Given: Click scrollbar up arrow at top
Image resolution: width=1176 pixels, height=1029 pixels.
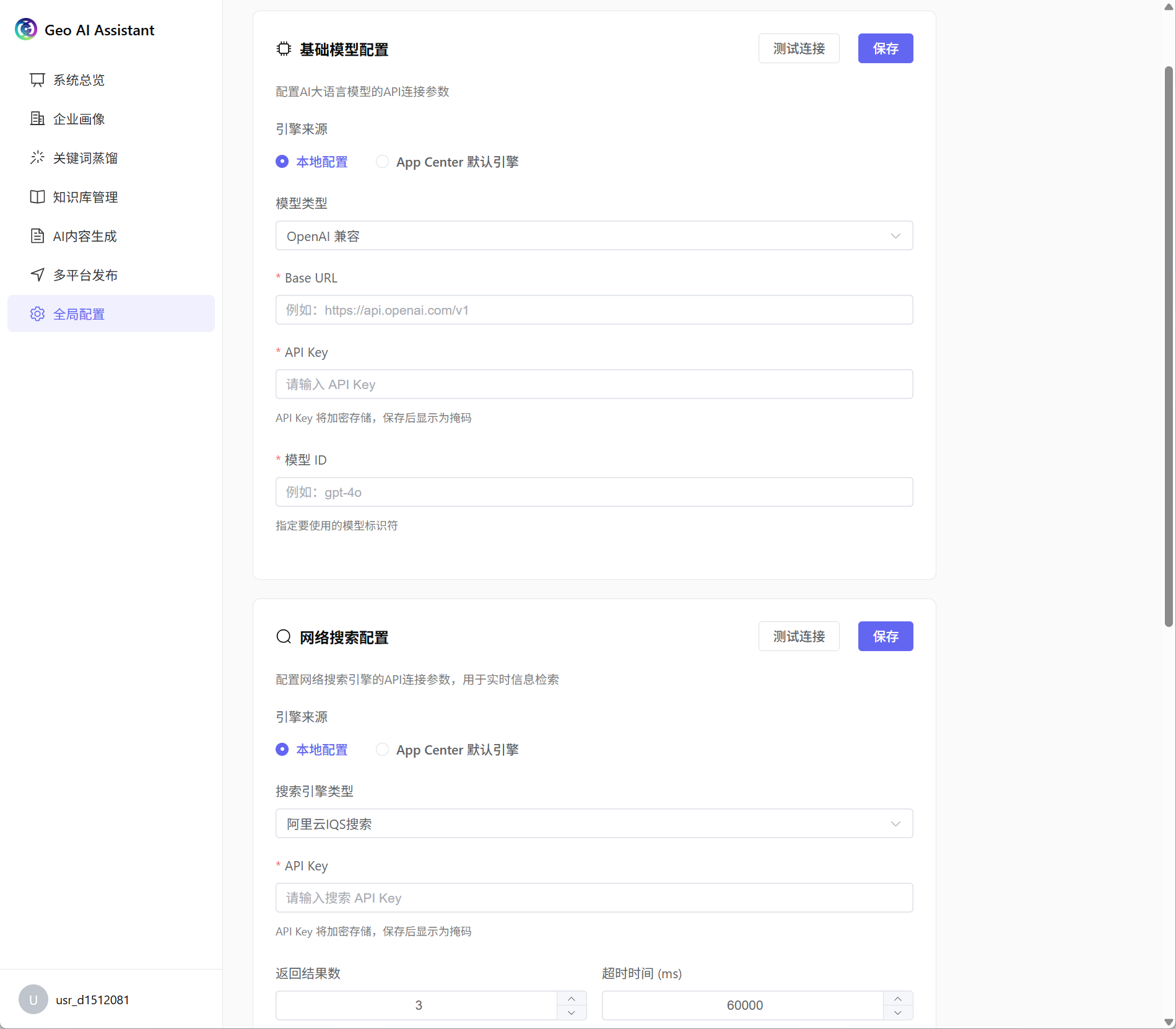Looking at the screenshot, I should point(1169,7).
